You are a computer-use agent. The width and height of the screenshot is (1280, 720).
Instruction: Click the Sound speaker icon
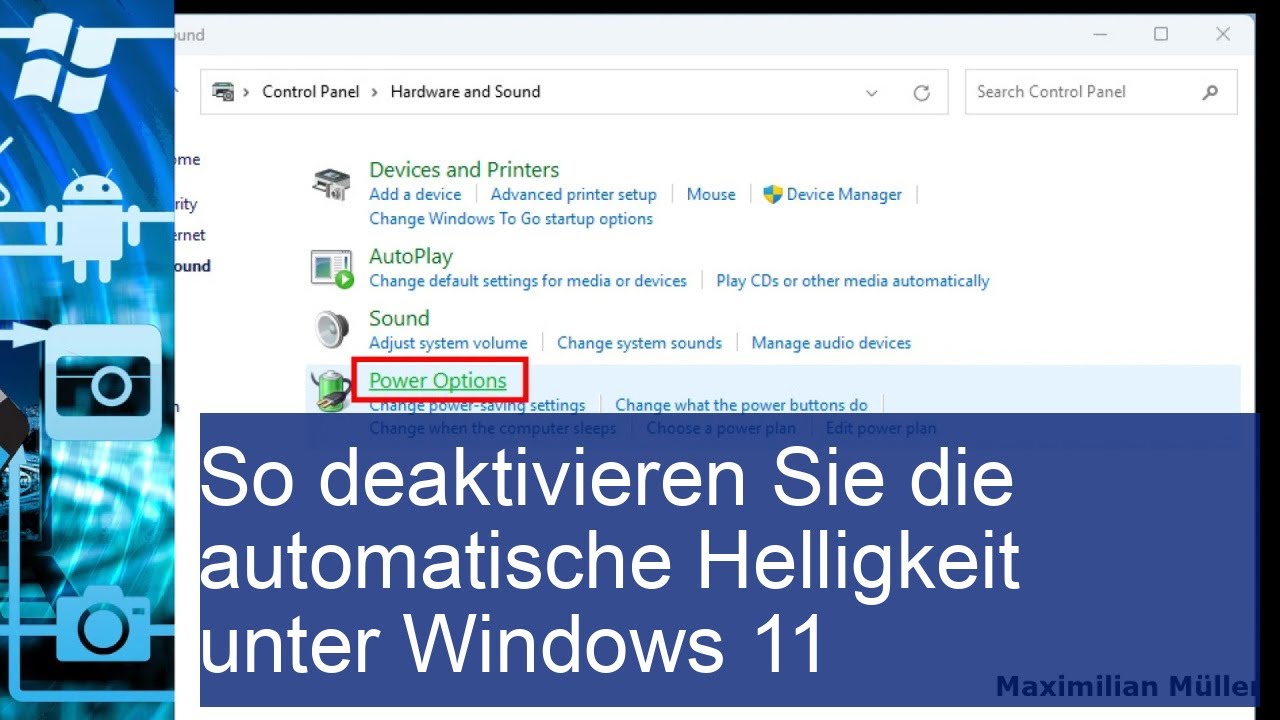coord(331,329)
